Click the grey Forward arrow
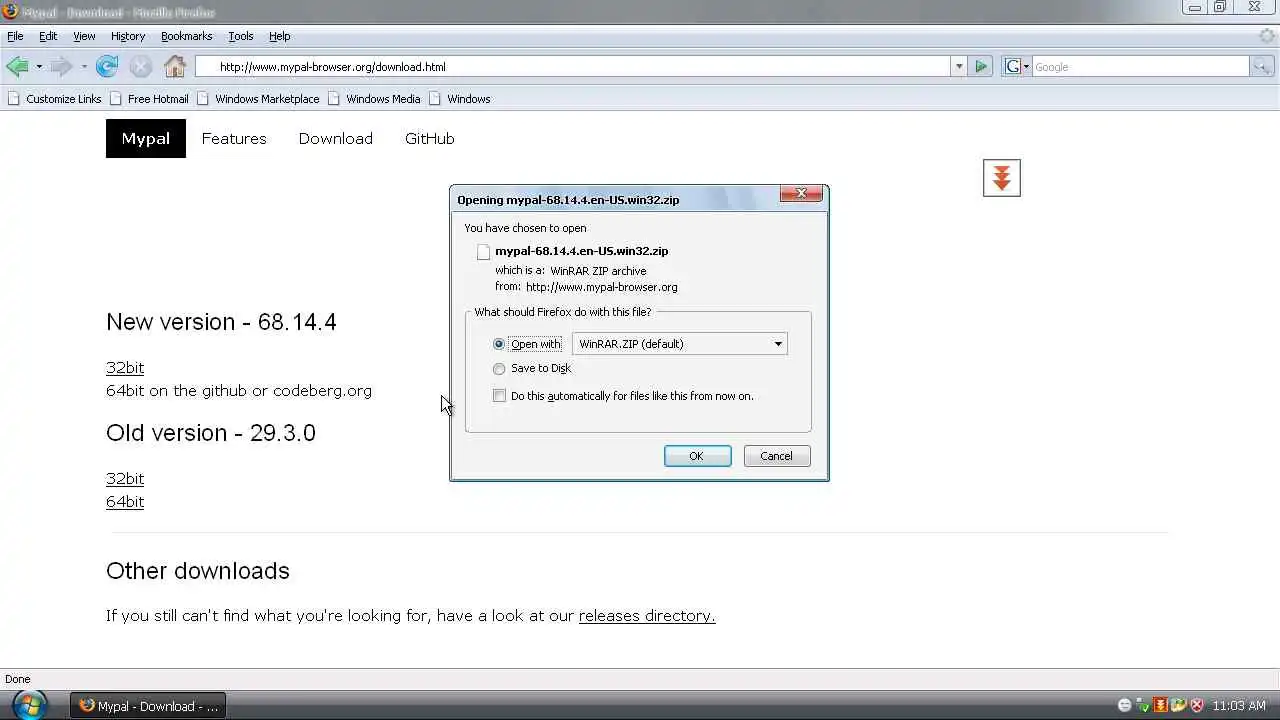 tap(61, 67)
